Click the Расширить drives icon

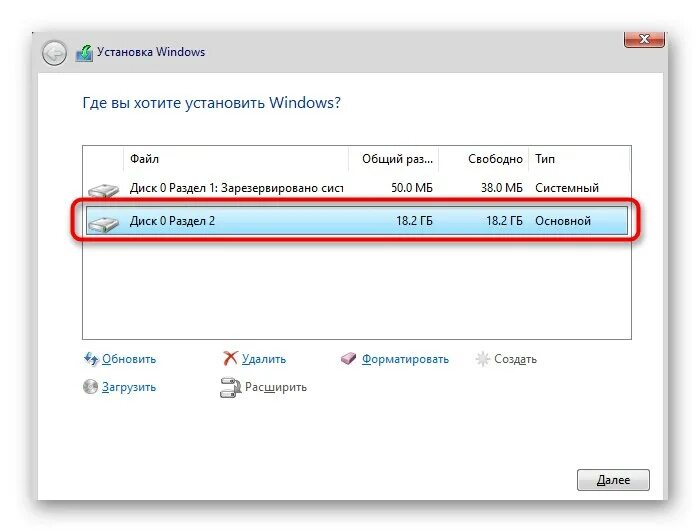[x=230, y=387]
